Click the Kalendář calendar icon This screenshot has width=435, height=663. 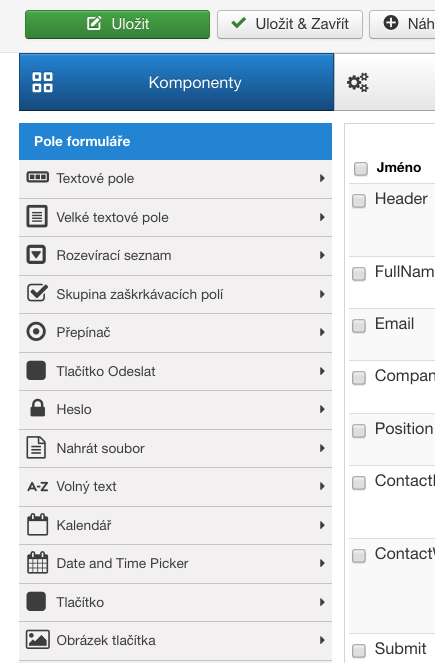pyautogui.click(x=38, y=524)
